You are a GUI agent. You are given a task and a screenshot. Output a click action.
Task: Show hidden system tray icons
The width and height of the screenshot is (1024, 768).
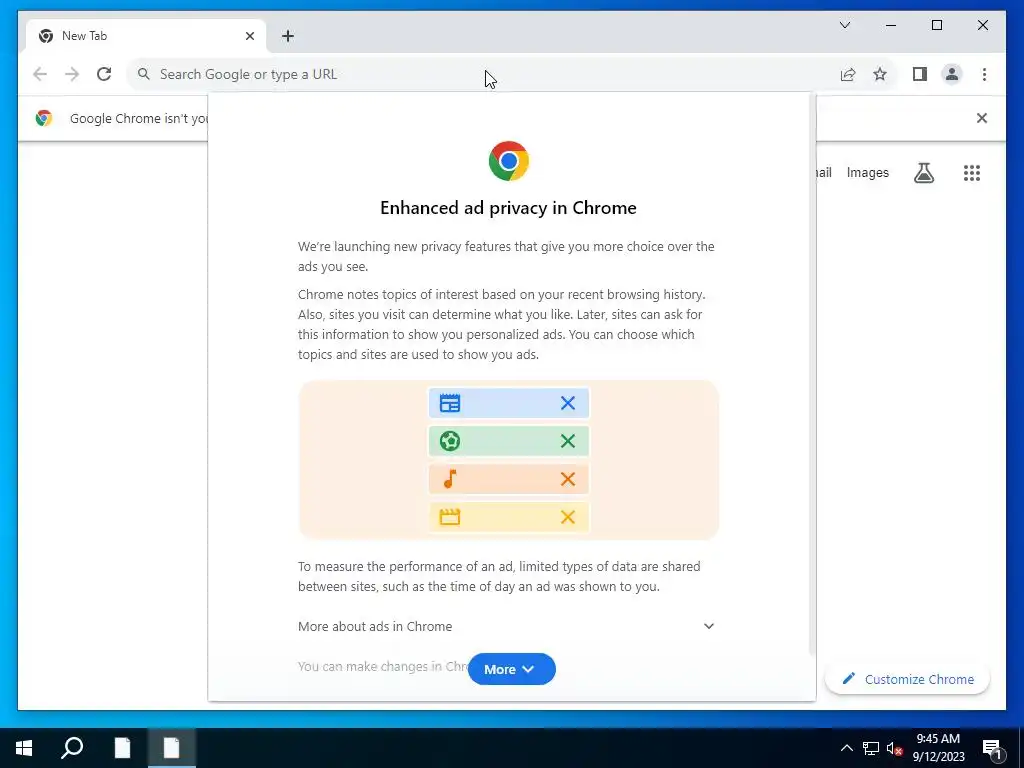click(846, 748)
